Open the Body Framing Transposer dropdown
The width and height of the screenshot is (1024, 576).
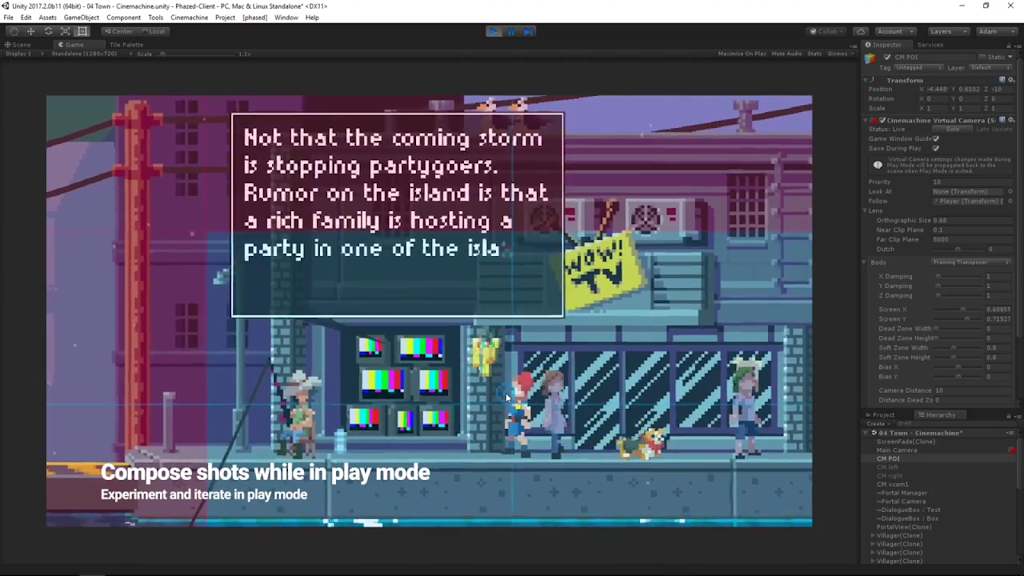tap(971, 262)
